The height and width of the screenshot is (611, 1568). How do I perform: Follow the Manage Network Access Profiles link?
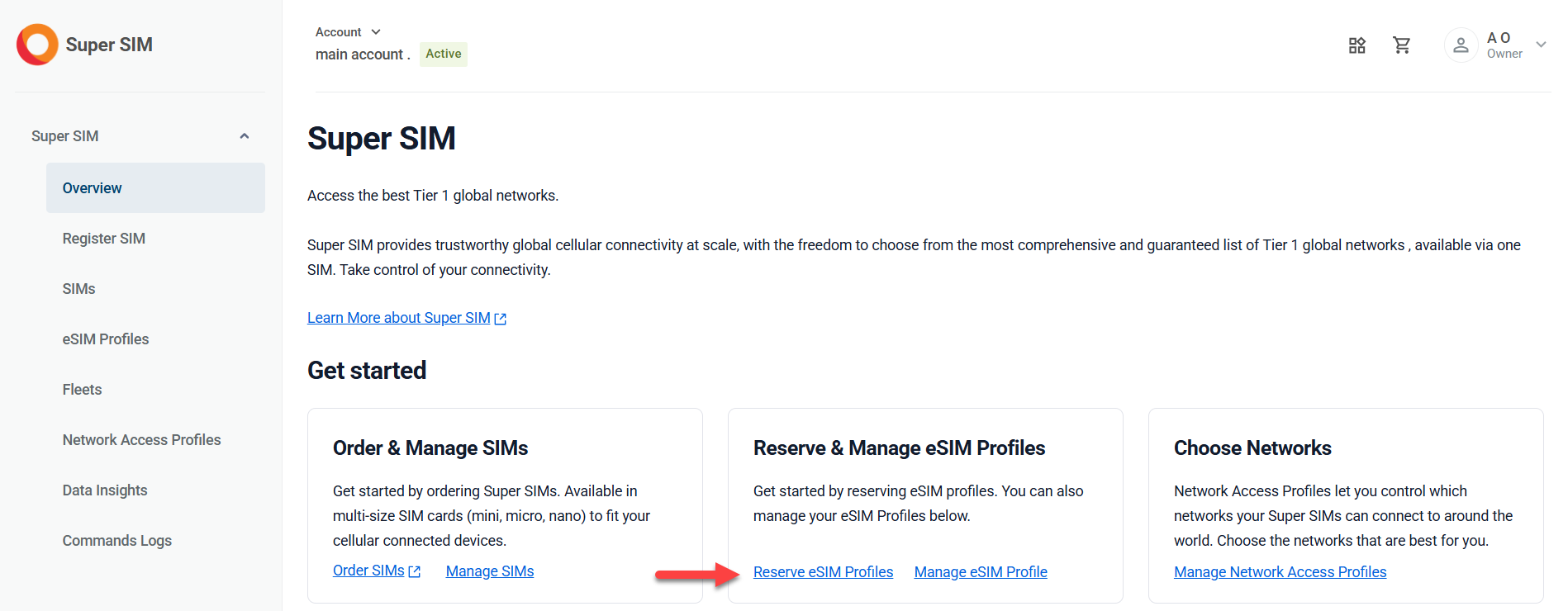(1280, 572)
